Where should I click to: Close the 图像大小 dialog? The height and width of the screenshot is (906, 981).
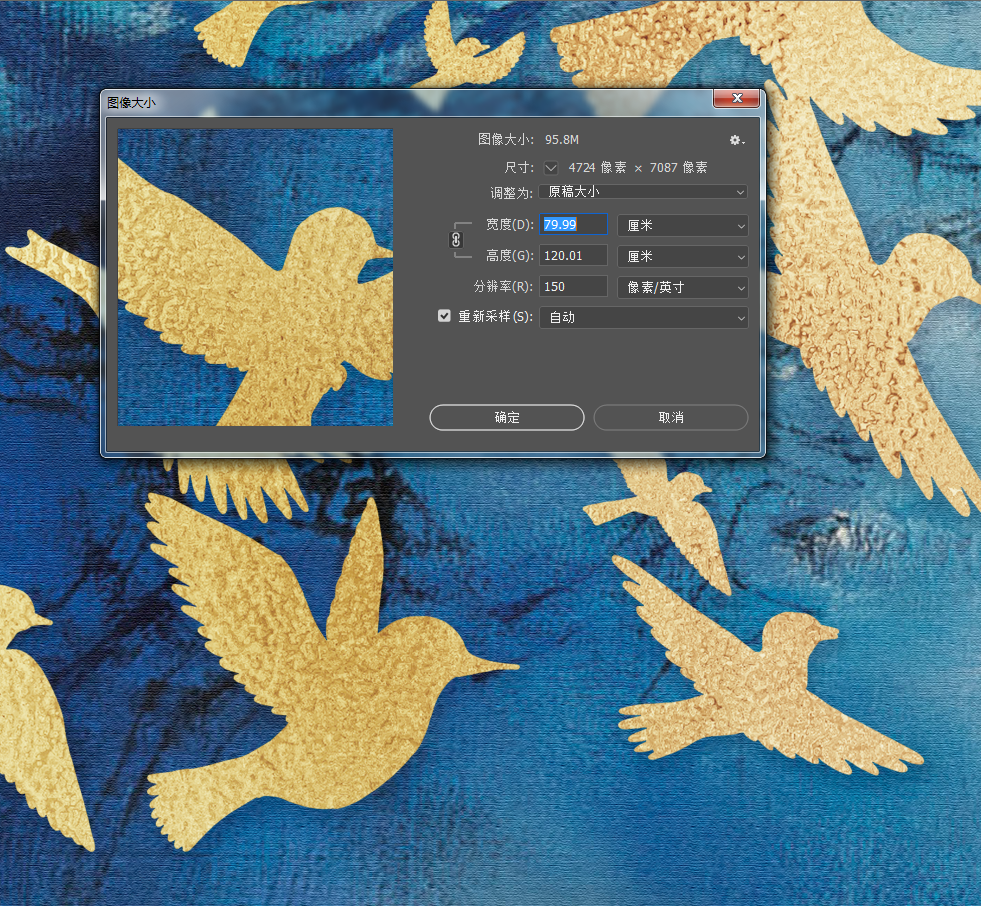coord(737,98)
